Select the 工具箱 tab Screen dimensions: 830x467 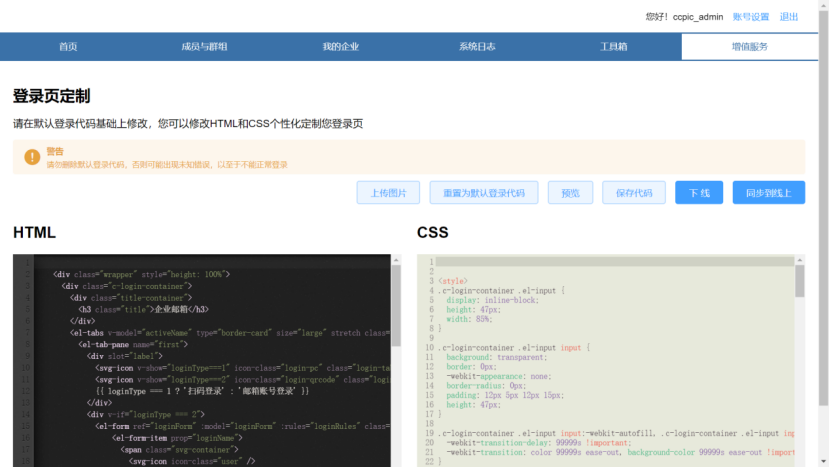coord(613,47)
